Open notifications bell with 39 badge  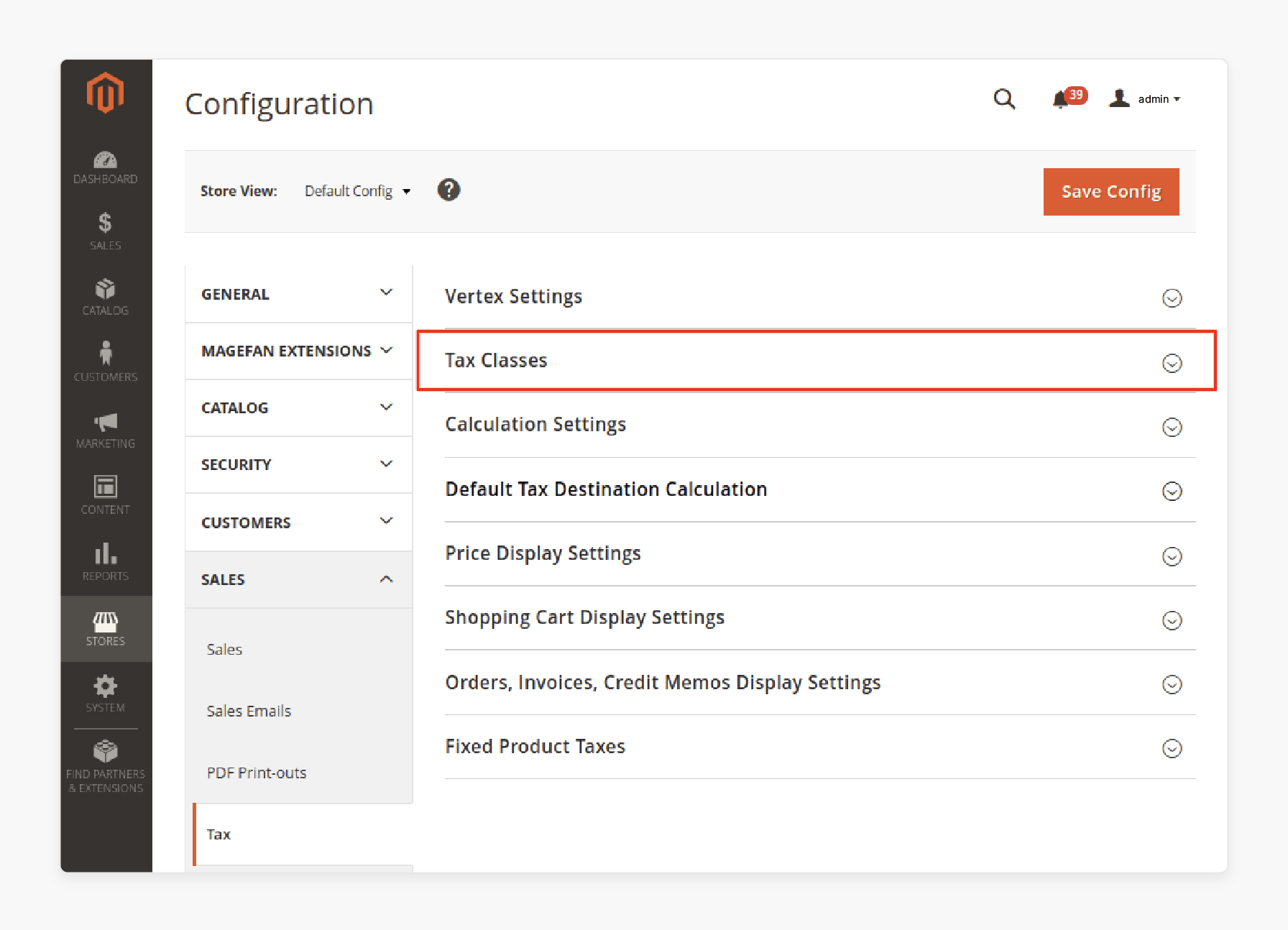click(1068, 98)
